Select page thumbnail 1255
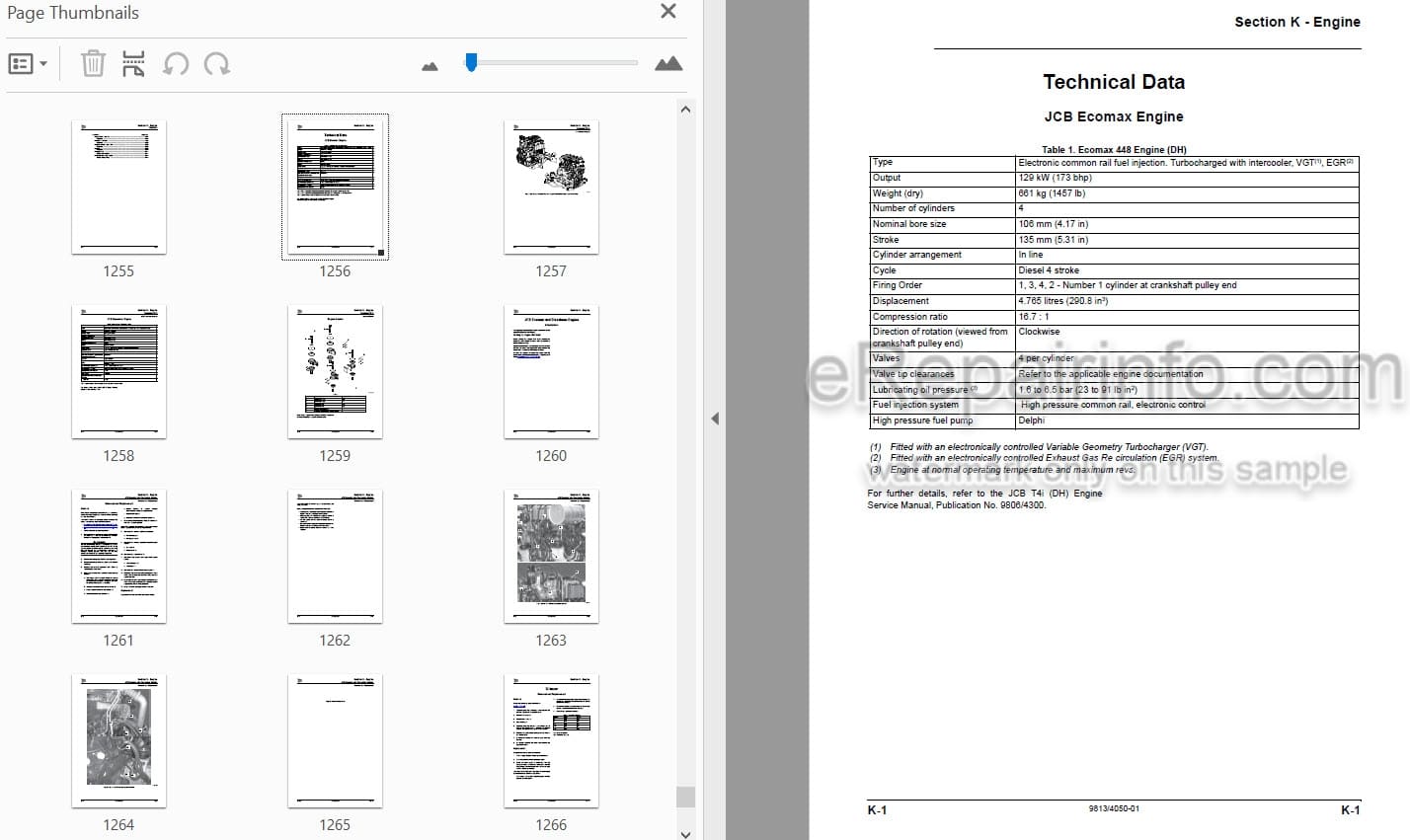 118,188
